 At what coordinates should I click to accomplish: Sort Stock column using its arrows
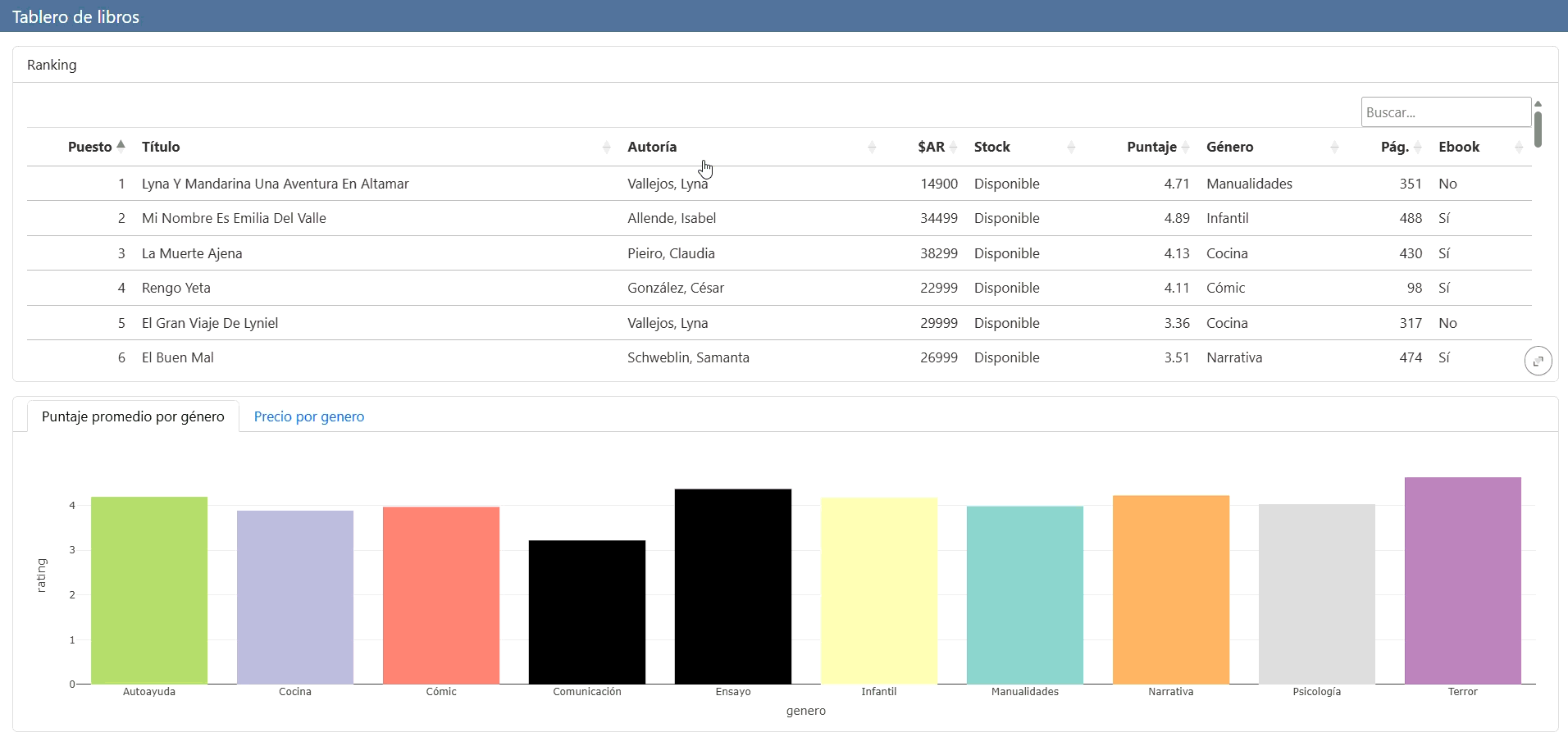coord(1070,147)
